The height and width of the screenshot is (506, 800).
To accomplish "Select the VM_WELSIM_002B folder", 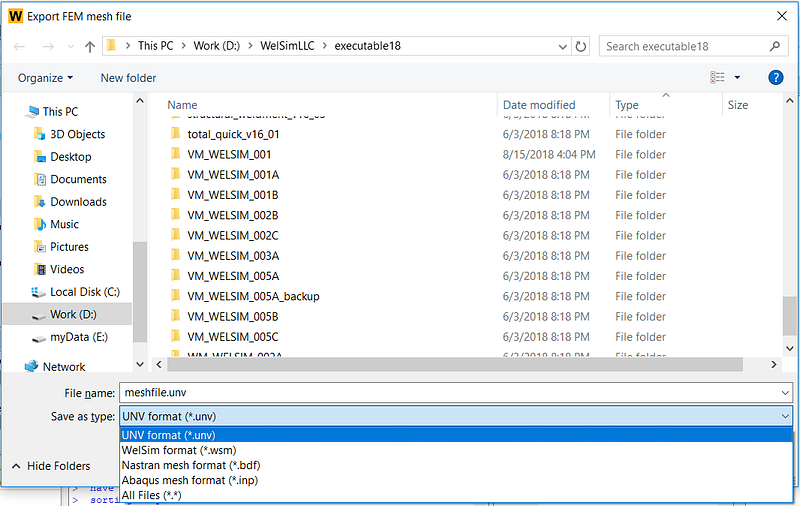I will [233, 215].
